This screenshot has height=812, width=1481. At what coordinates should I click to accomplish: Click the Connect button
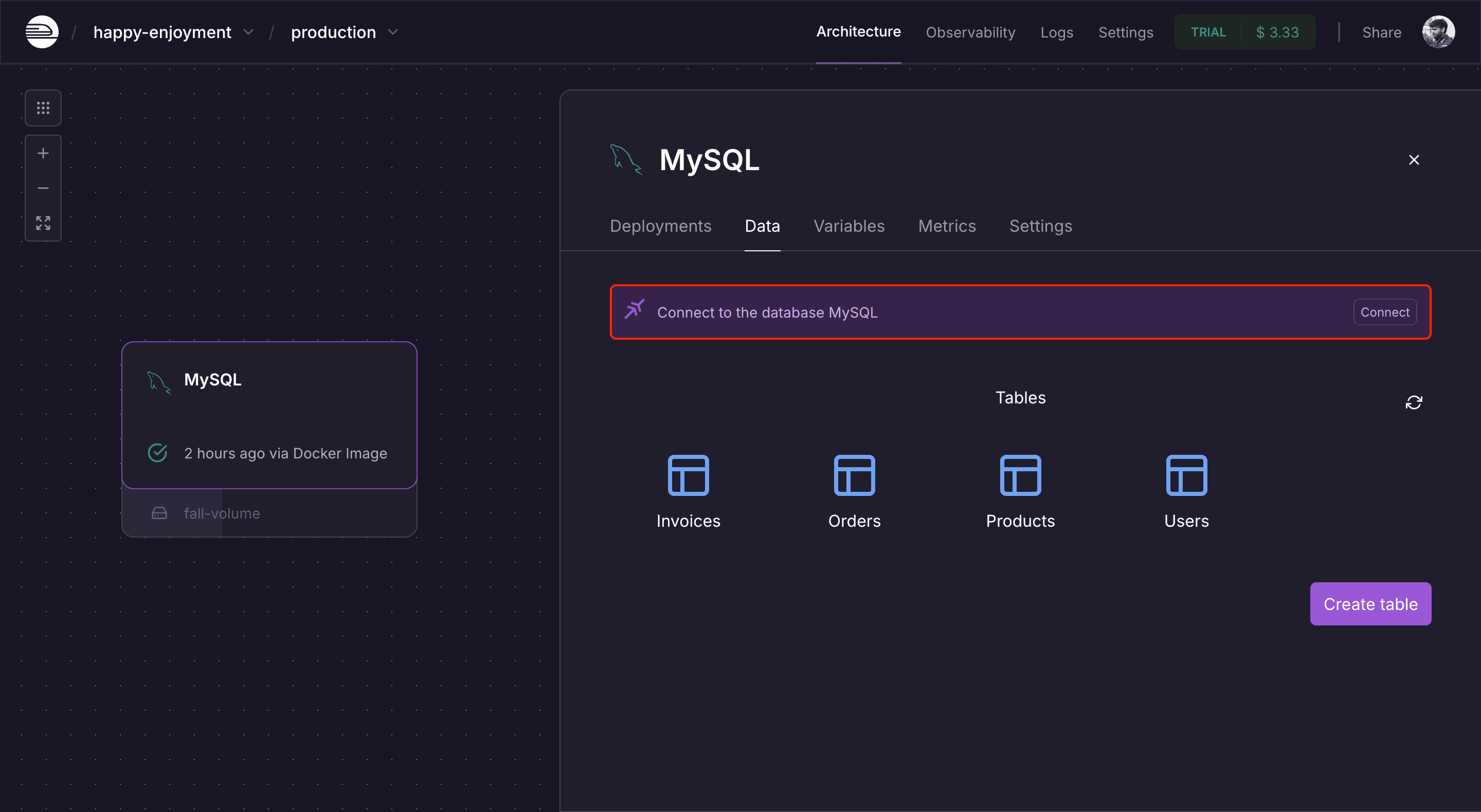pyautogui.click(x=1385, y=312)
